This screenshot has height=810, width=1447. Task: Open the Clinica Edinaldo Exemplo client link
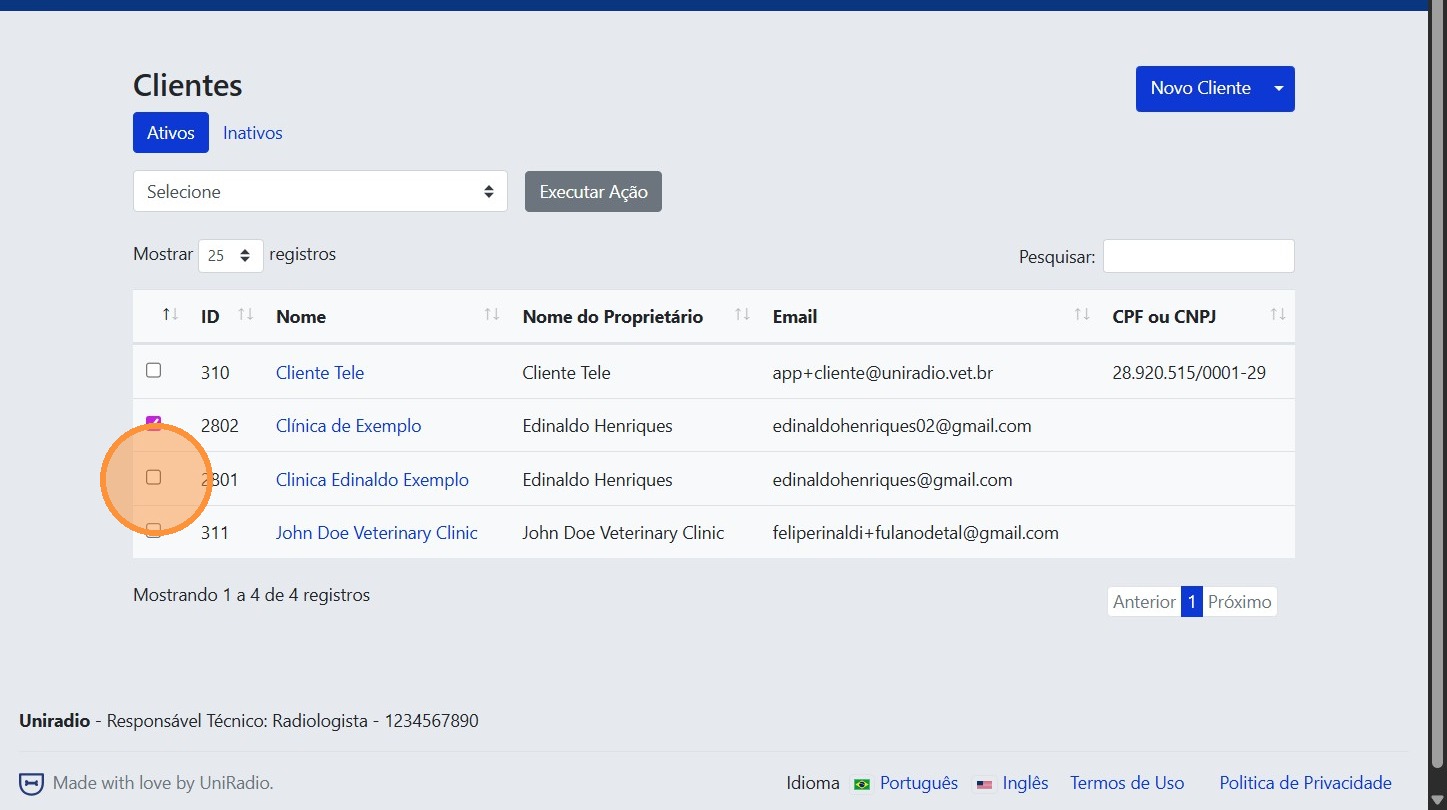(372, 479)
